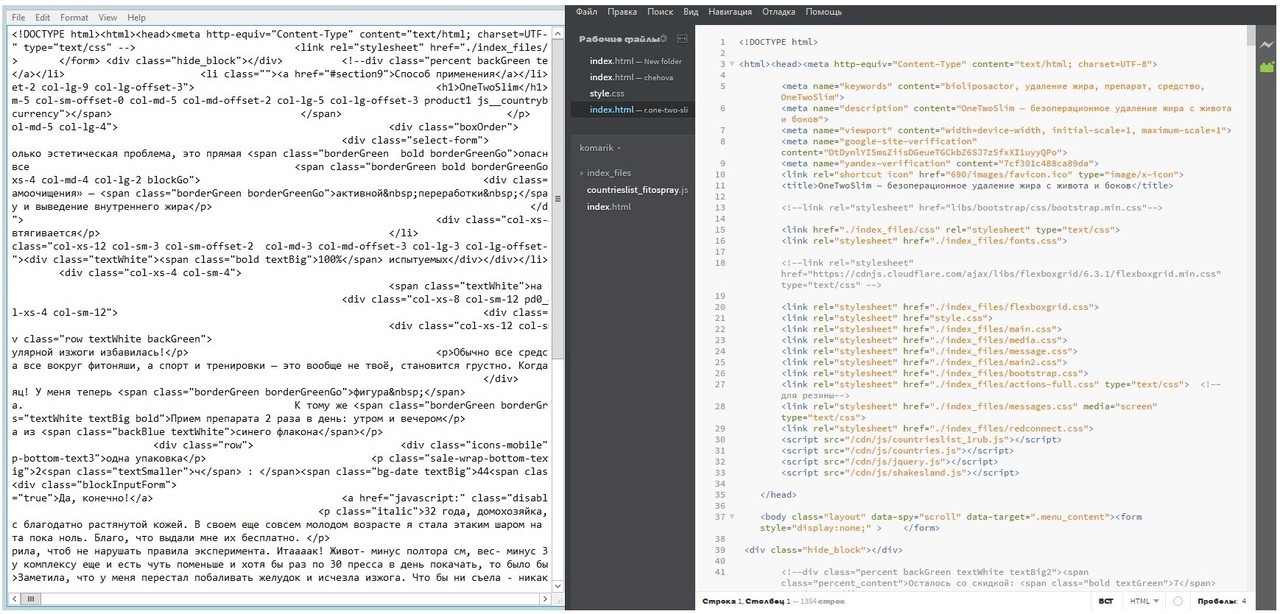Collapse html tag fold arrow at line 3

(x=732, y=64)
